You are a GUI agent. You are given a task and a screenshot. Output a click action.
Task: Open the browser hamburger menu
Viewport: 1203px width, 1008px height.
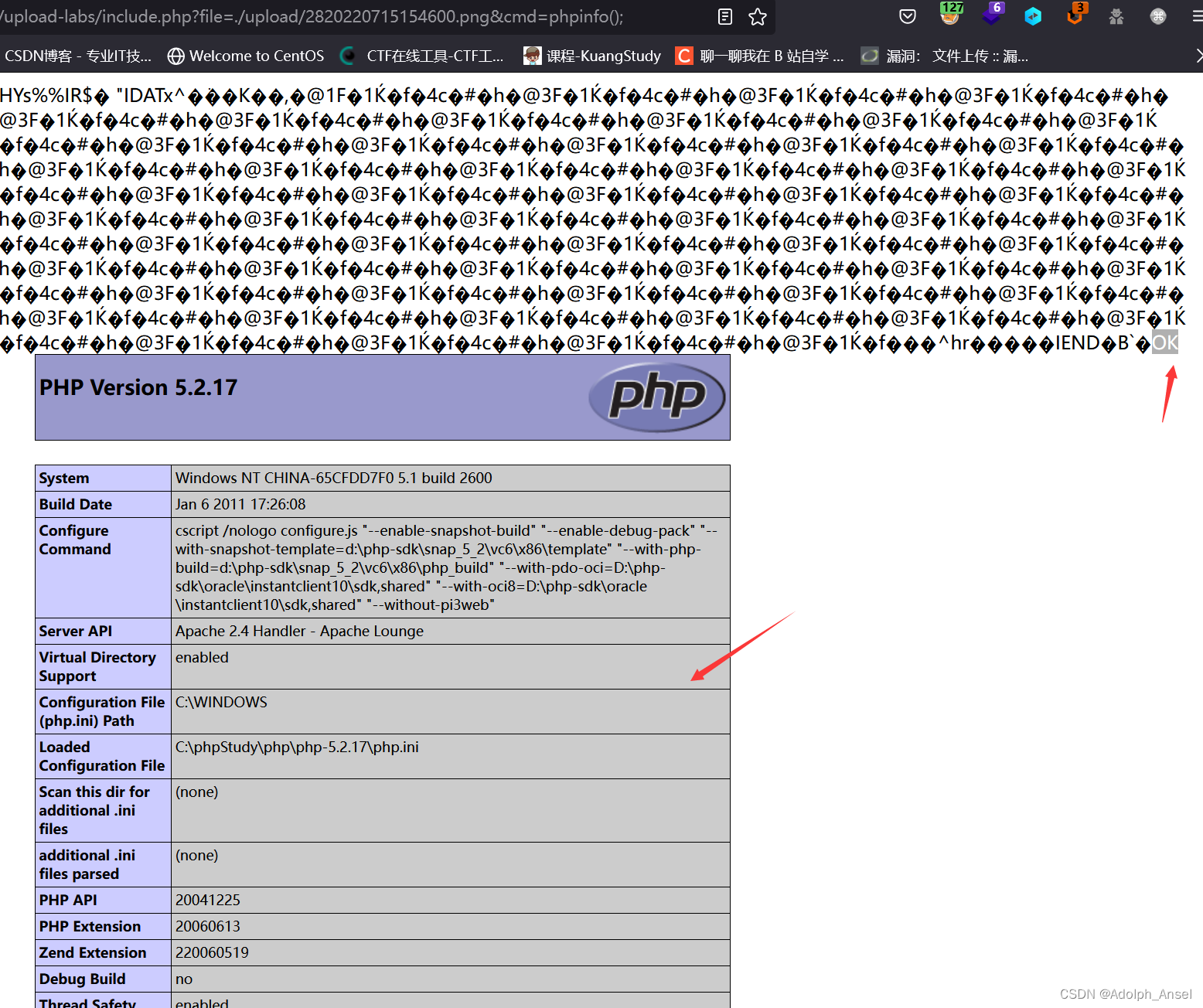1197,16
